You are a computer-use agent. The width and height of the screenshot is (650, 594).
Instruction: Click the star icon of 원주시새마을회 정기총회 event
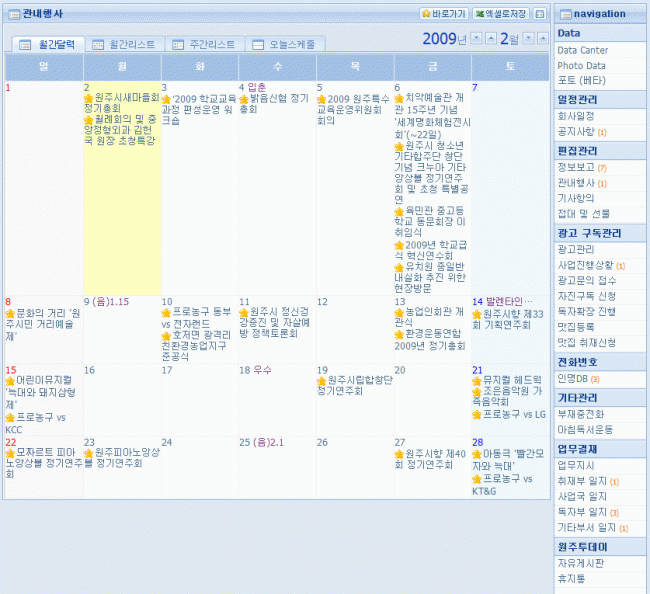pos(88,99)
